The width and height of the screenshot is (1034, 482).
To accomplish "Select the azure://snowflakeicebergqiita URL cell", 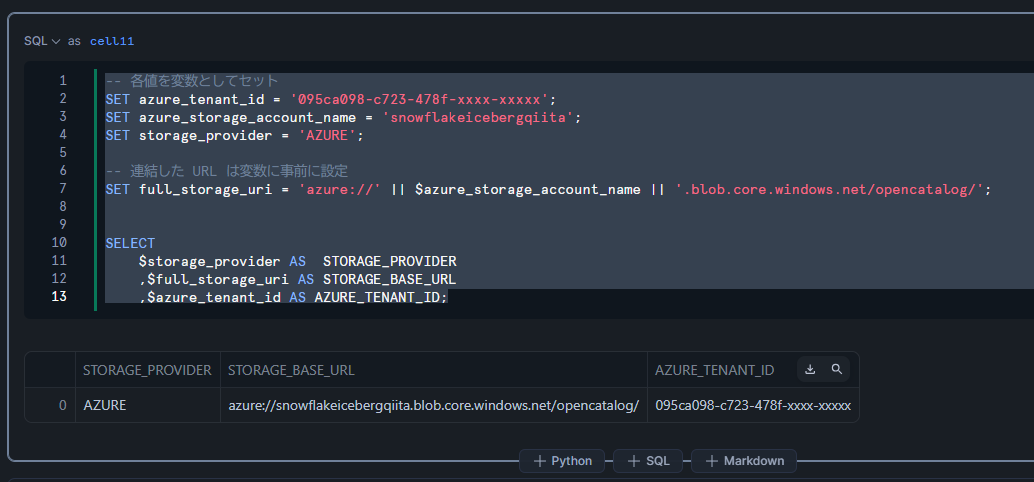I will click(x=433, y=405).
